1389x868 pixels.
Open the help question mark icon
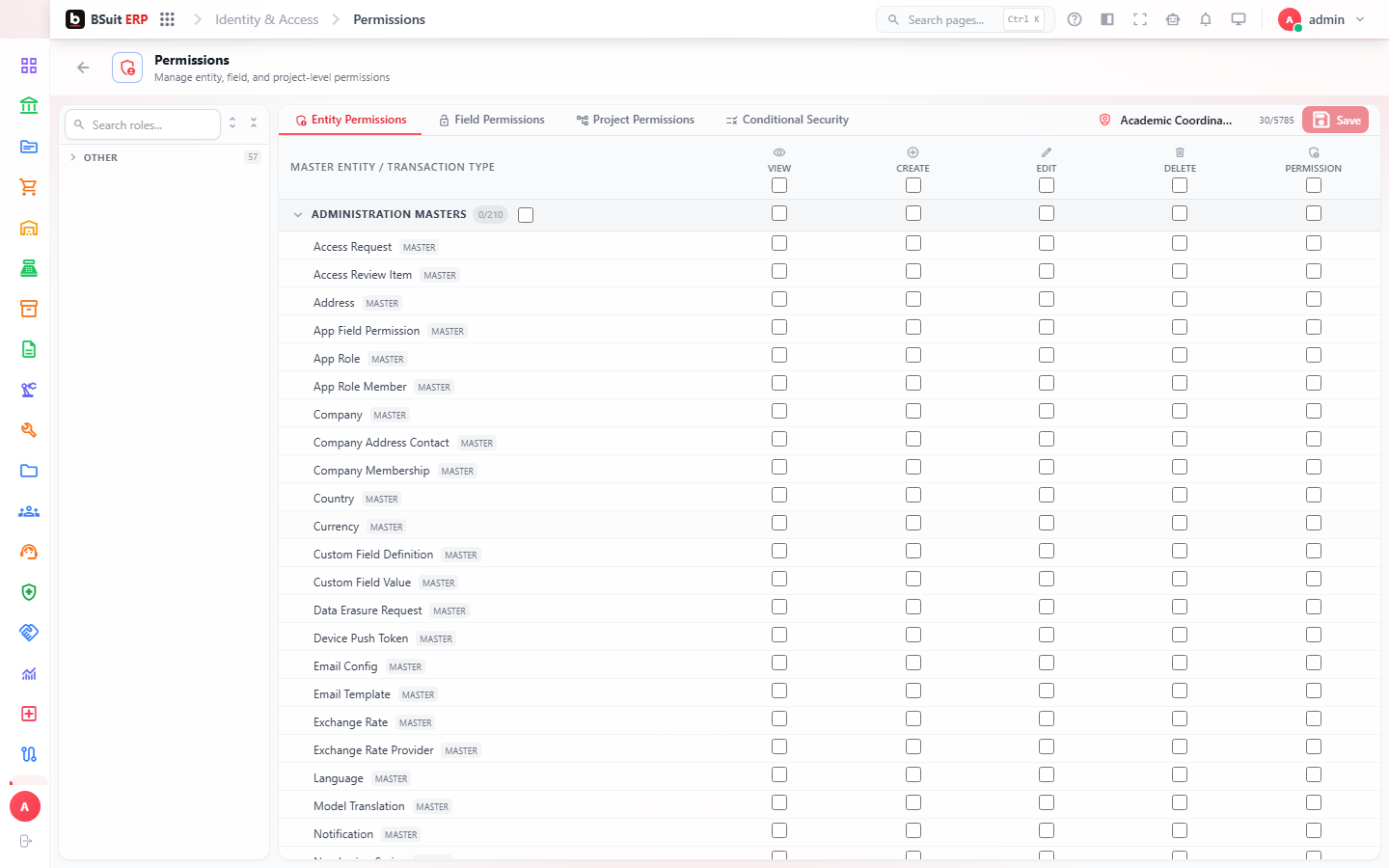click(x=1075, y=19)
